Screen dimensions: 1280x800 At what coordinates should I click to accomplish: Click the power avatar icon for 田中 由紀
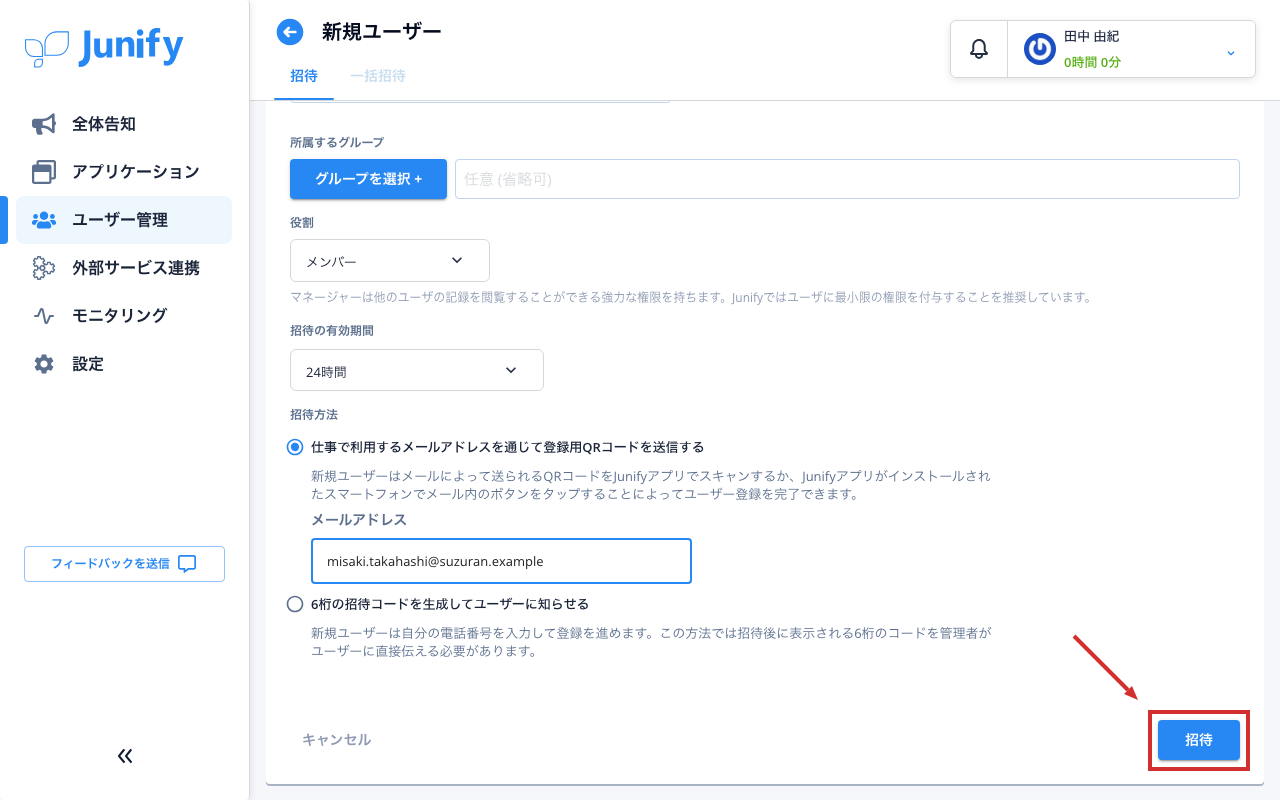pyautogui.click(x=1040, y=48)
